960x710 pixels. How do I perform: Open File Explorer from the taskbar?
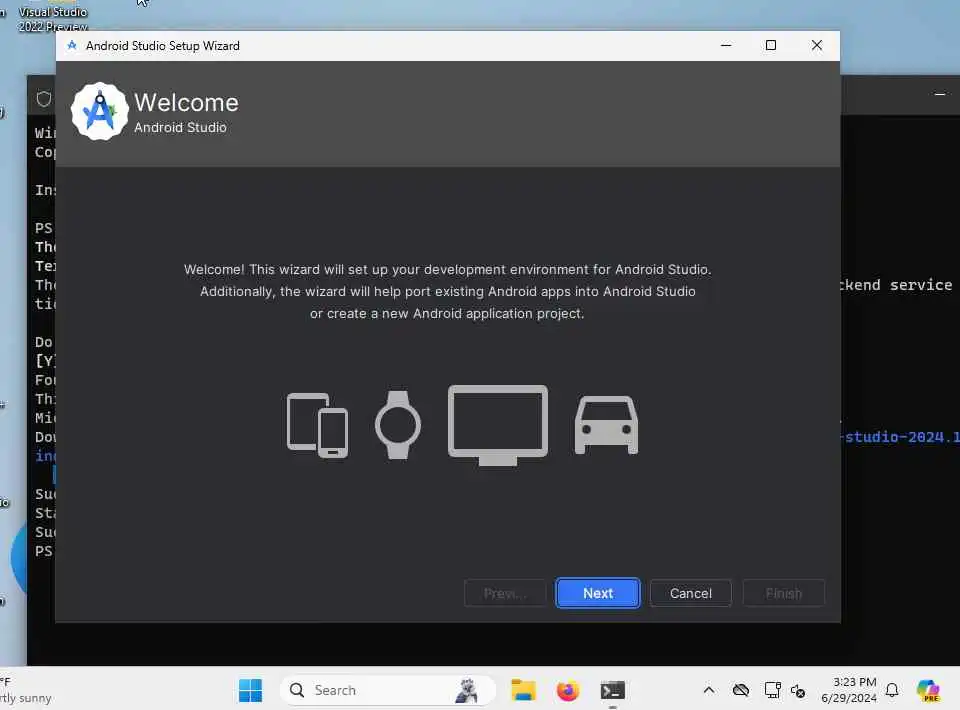(523, 690)
